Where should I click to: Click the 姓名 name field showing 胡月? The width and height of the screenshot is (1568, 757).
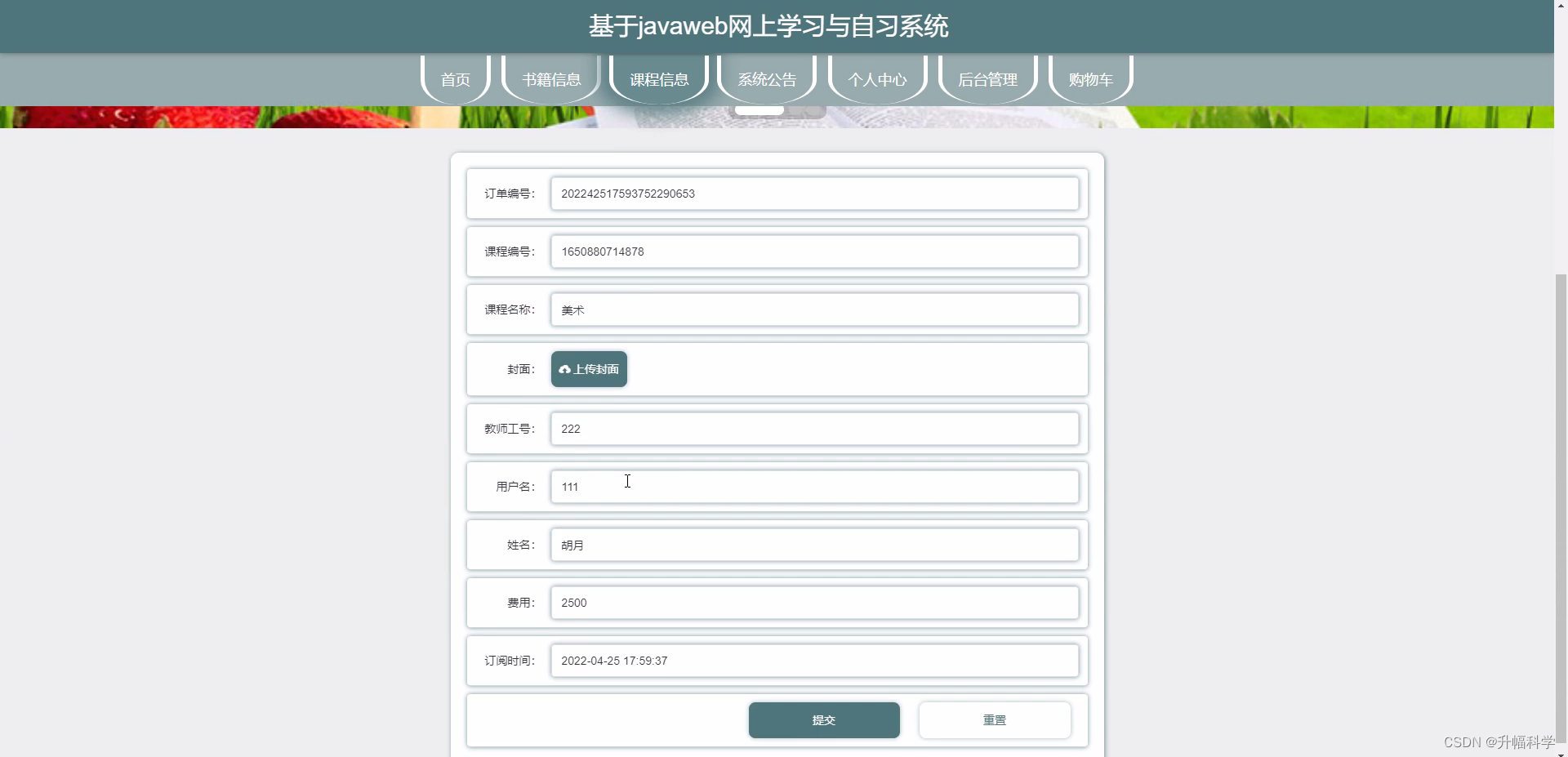[815, 545]
